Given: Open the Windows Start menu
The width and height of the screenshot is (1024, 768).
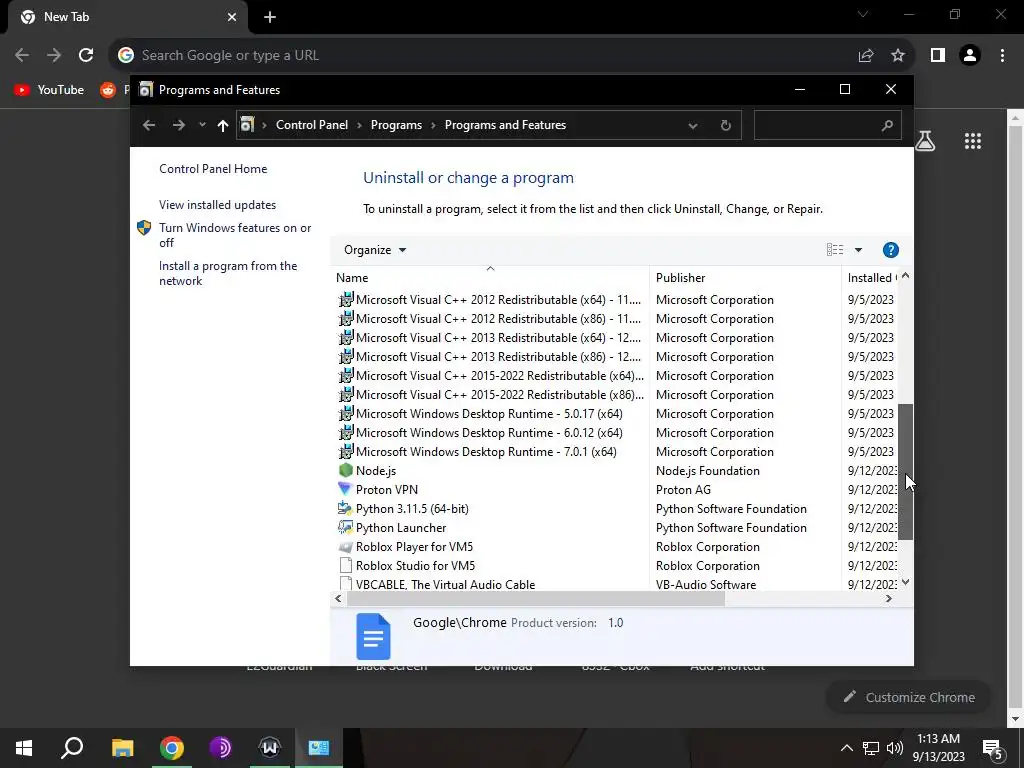Looking at the screenshot, I should (24, 748).
